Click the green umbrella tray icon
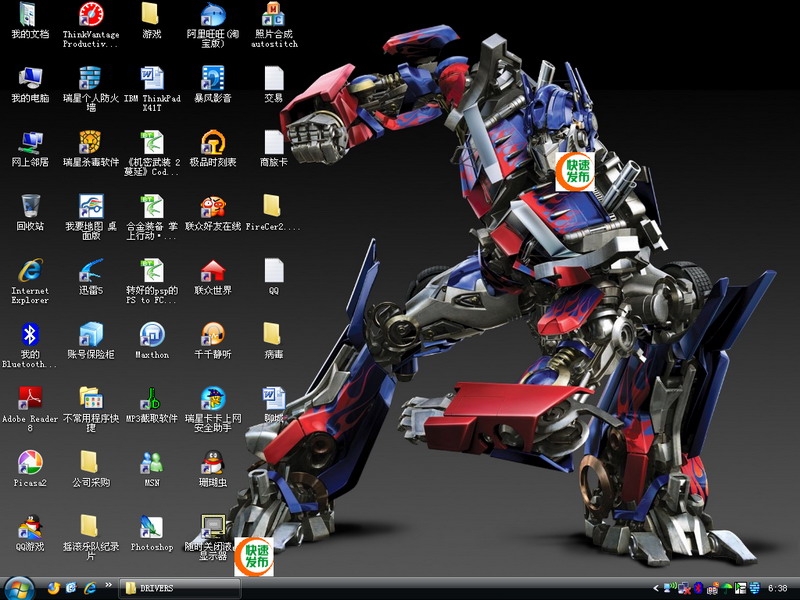Image resolution: width=800 pixels, height=600 pixels. [726, 588]
